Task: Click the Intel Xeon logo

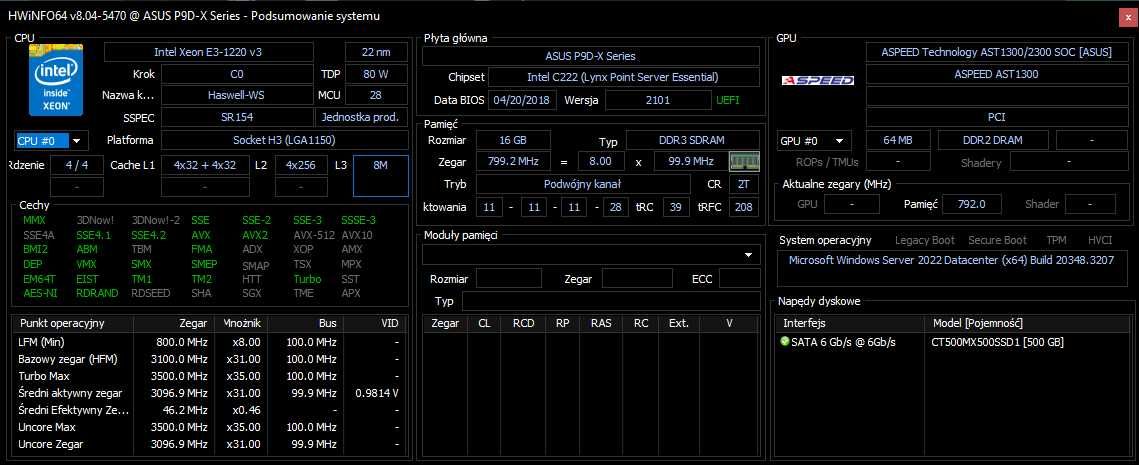Action: point(56,80)
